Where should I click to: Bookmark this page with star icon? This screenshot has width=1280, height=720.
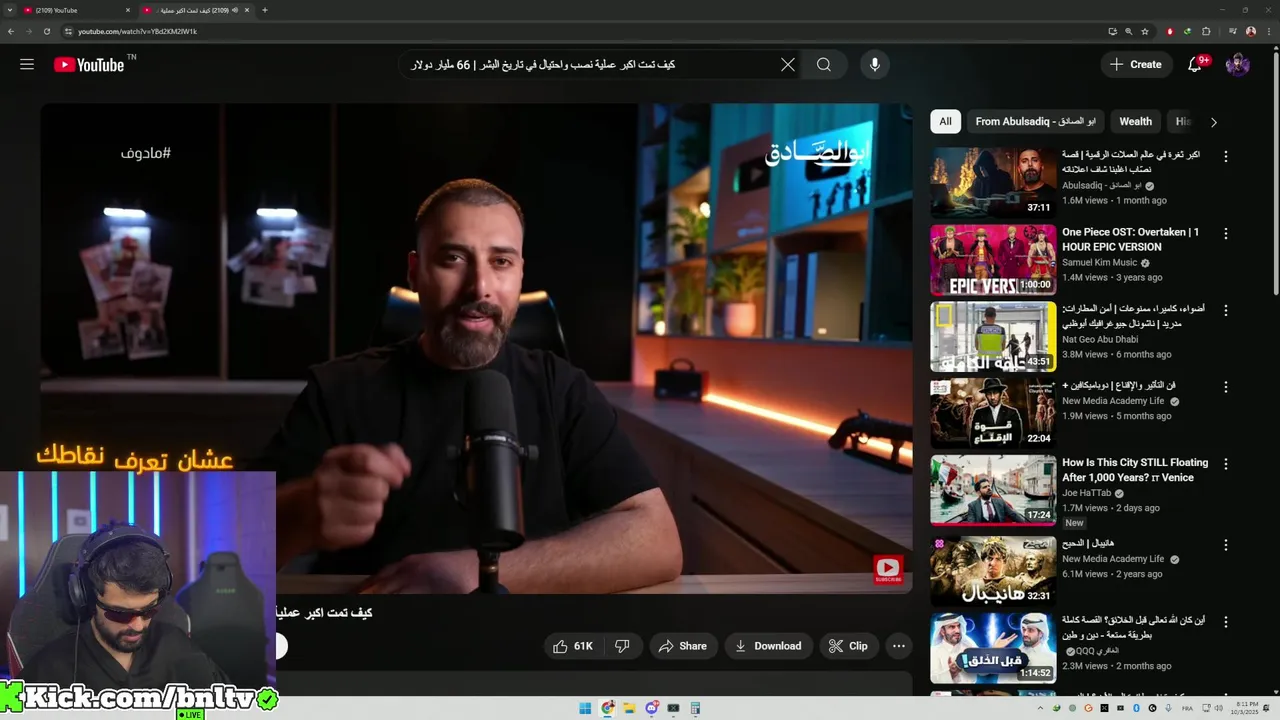pos(1145,31)
